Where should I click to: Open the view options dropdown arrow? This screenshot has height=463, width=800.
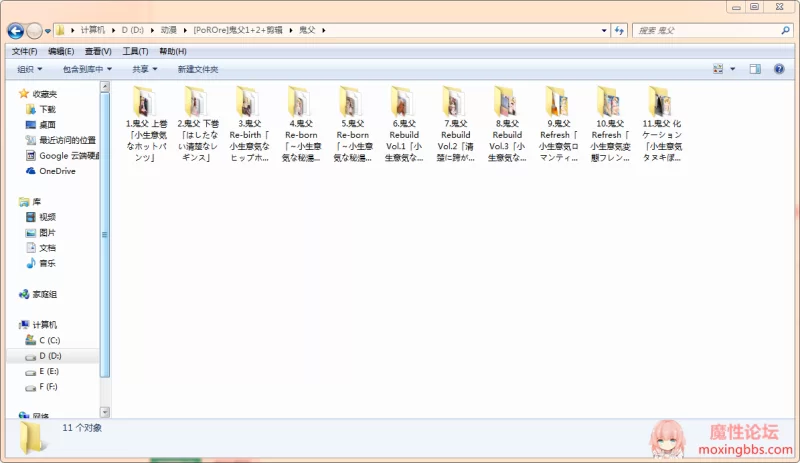click(733, 69)
